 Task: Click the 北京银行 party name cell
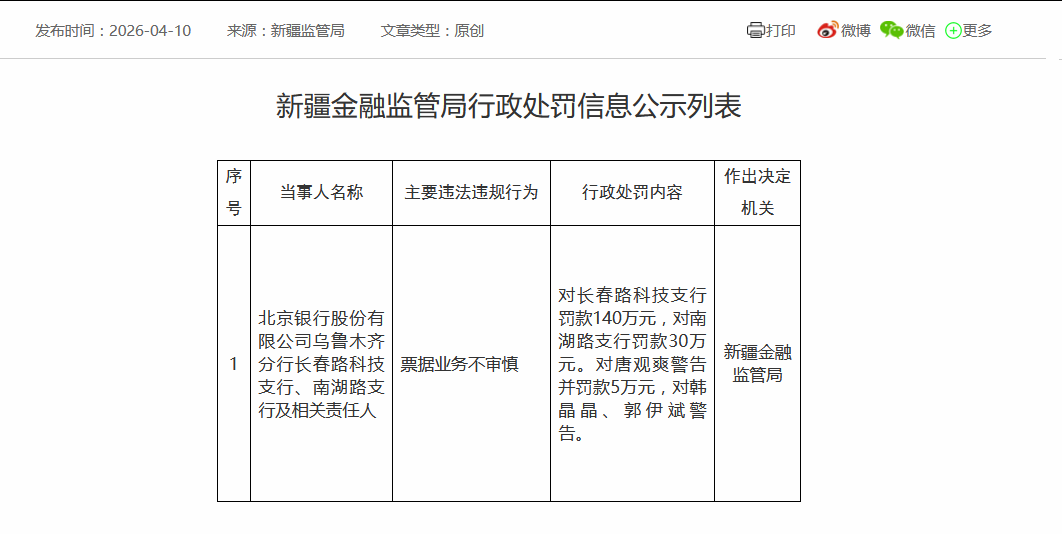(321, 364)
